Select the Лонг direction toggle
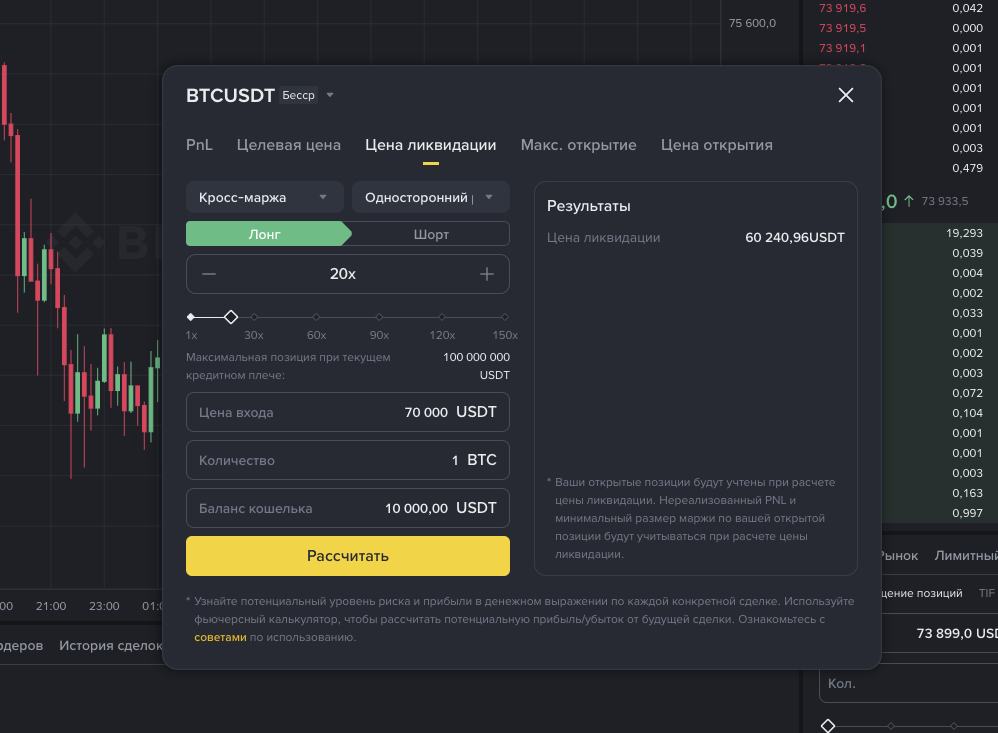This screenshot has width=998, height=733. [265, 234]
